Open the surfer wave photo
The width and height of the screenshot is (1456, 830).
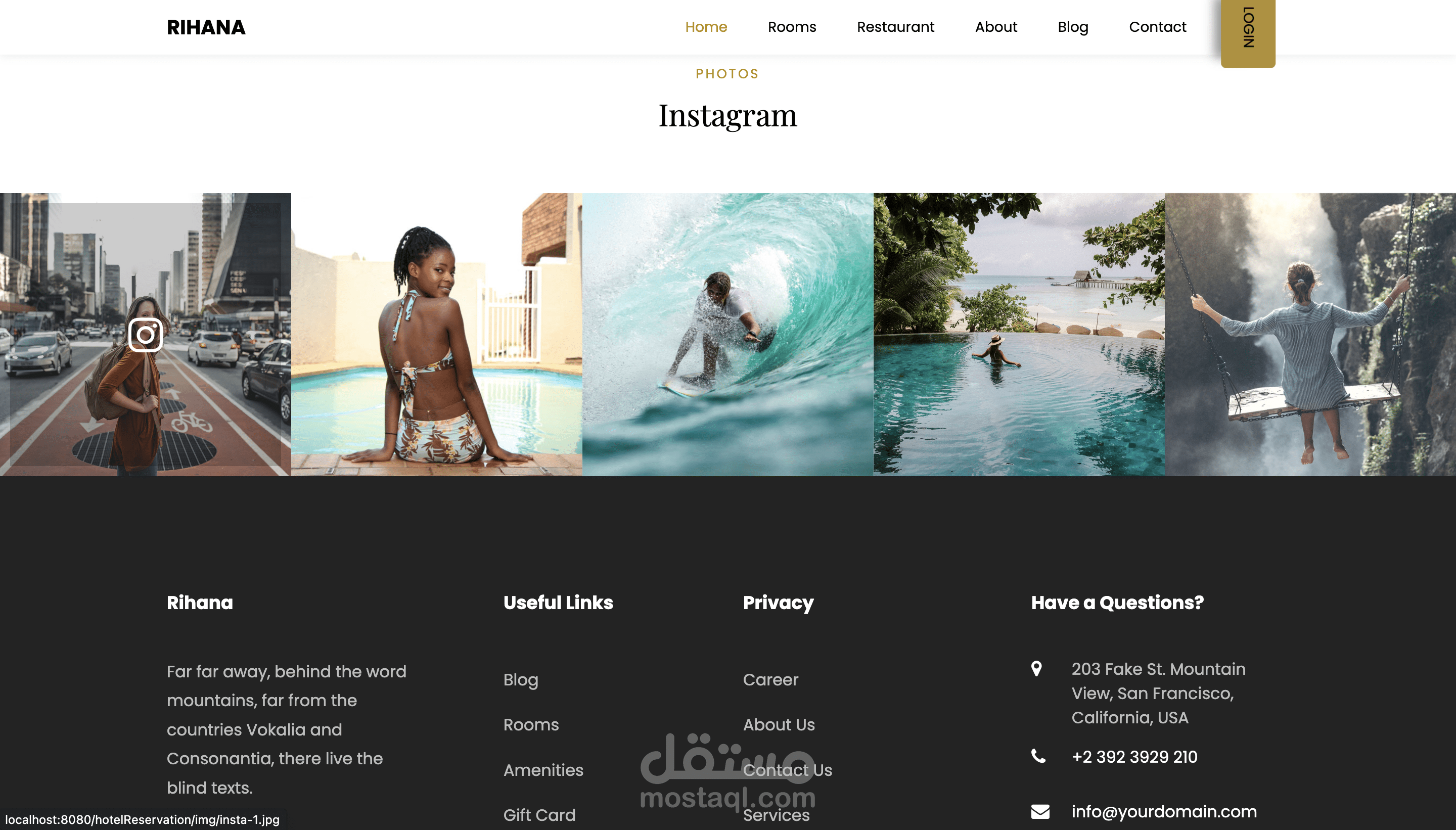click(x=727, y=335)
